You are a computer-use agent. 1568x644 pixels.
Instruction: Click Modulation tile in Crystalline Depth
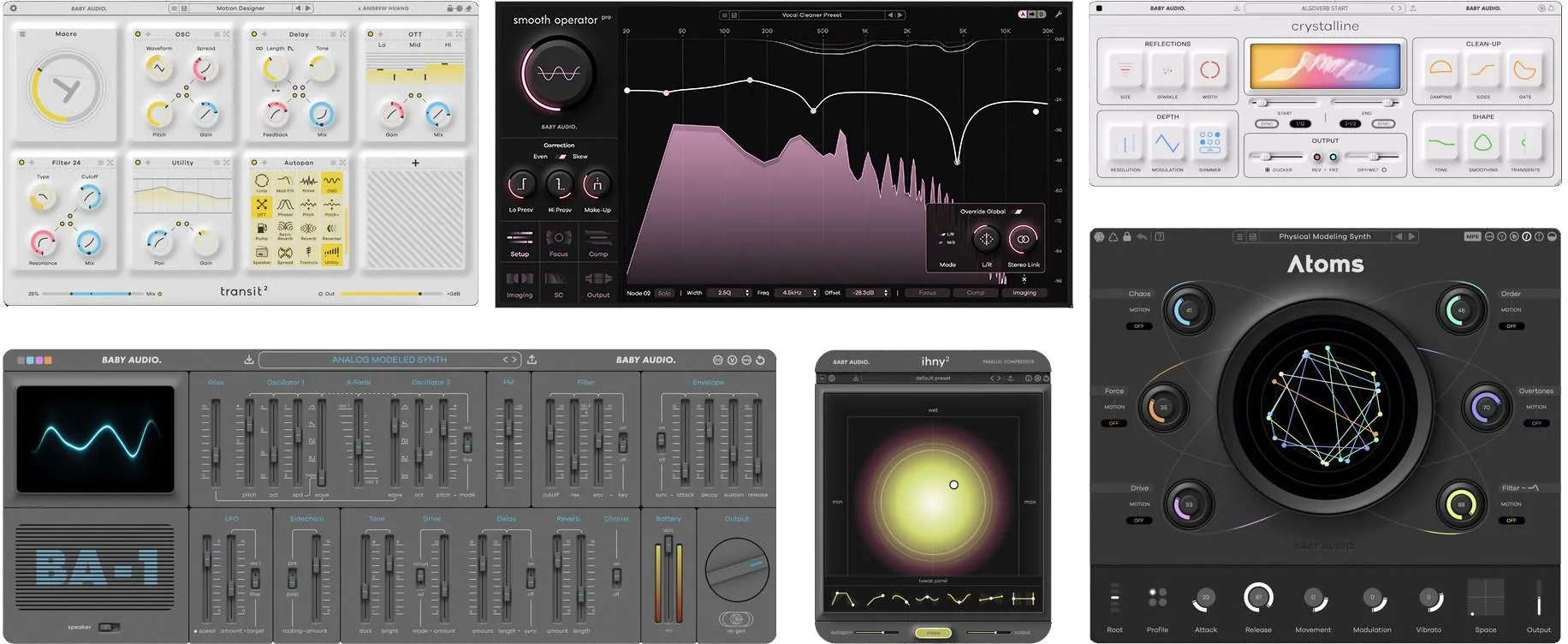pos(1167,144)
